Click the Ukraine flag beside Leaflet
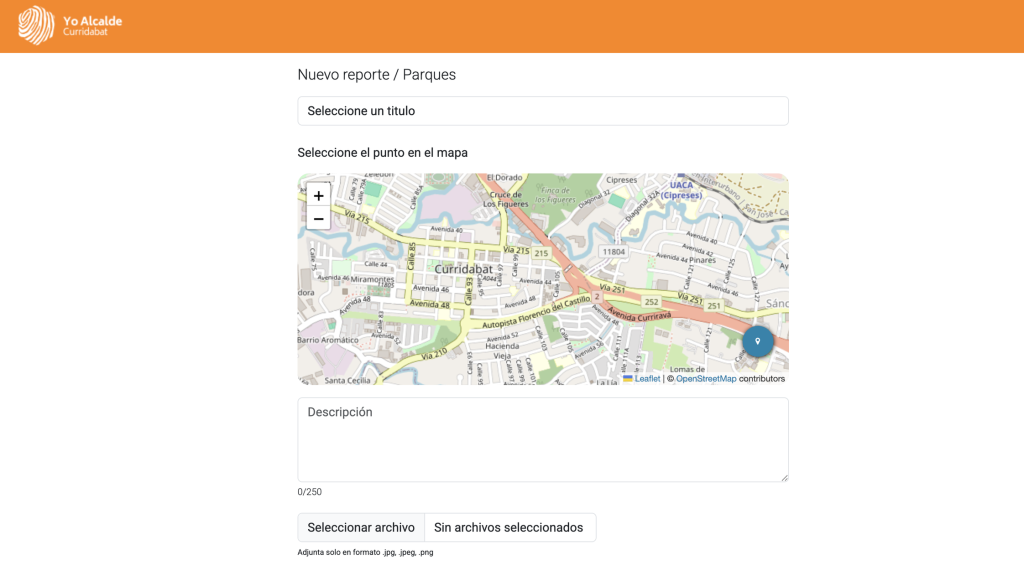 point(628,379)
